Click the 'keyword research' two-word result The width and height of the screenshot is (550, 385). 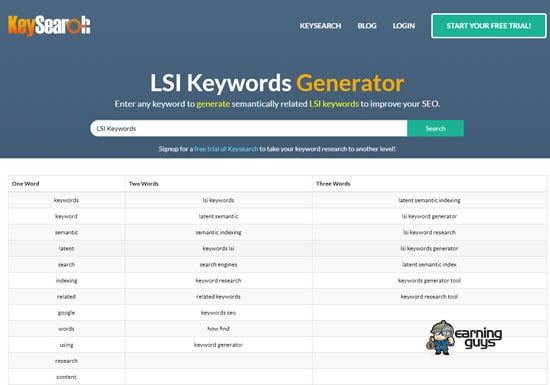pos(219,281)
